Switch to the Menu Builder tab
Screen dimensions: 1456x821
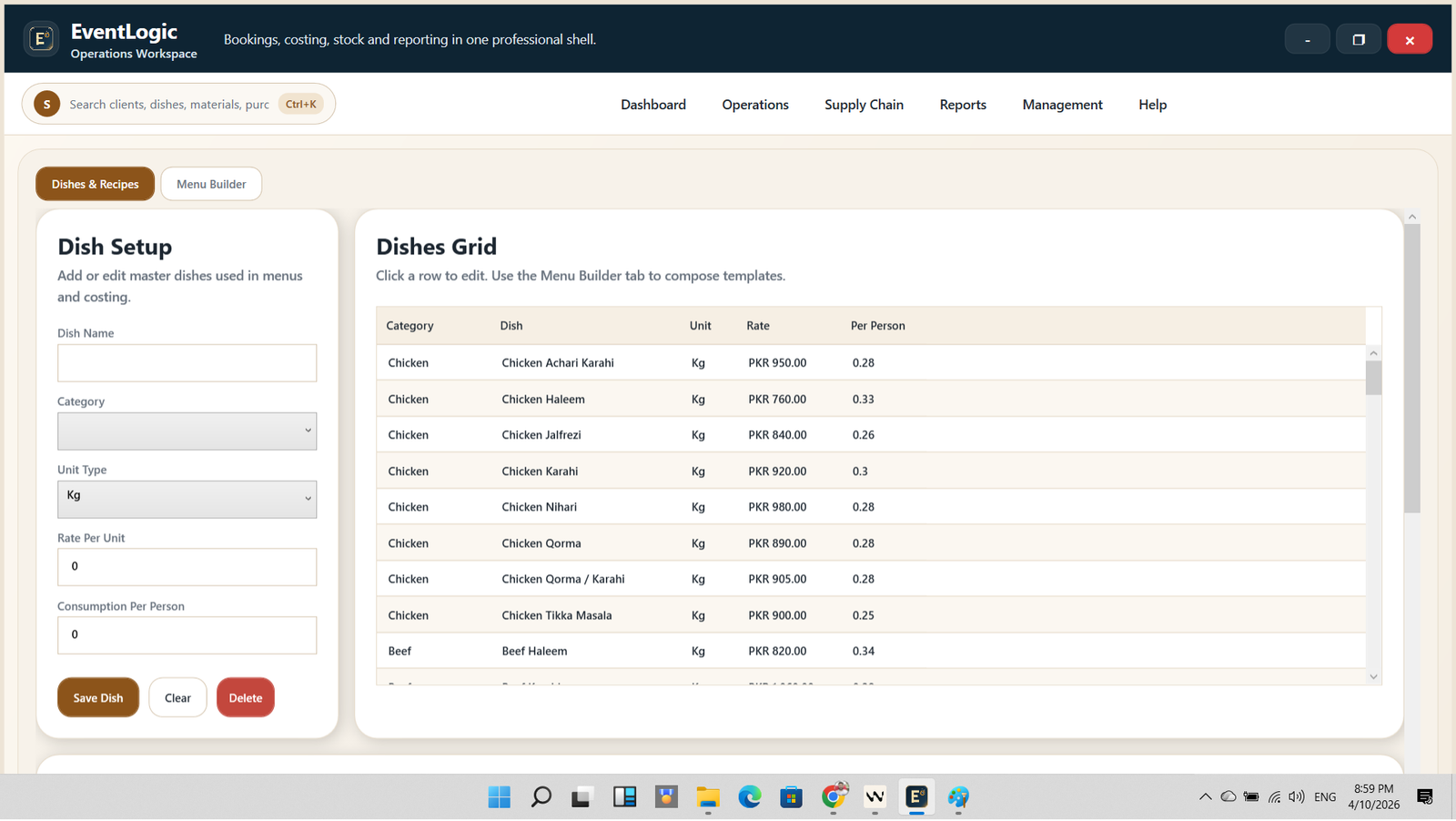click(211, 183)
